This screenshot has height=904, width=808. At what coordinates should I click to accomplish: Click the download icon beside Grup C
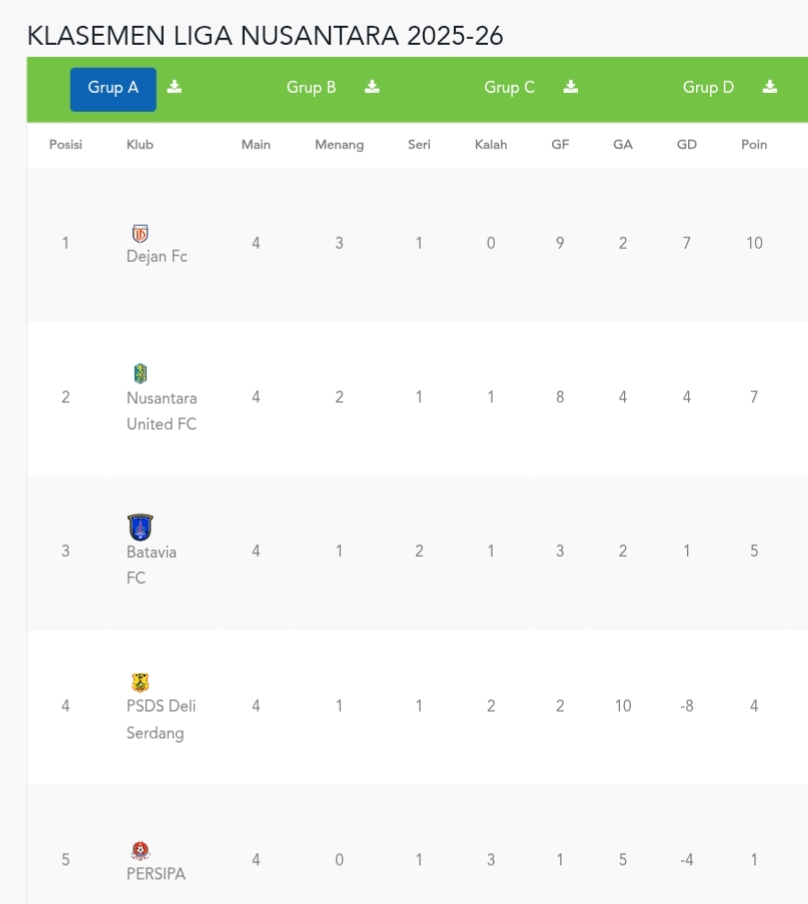[570, 87]
